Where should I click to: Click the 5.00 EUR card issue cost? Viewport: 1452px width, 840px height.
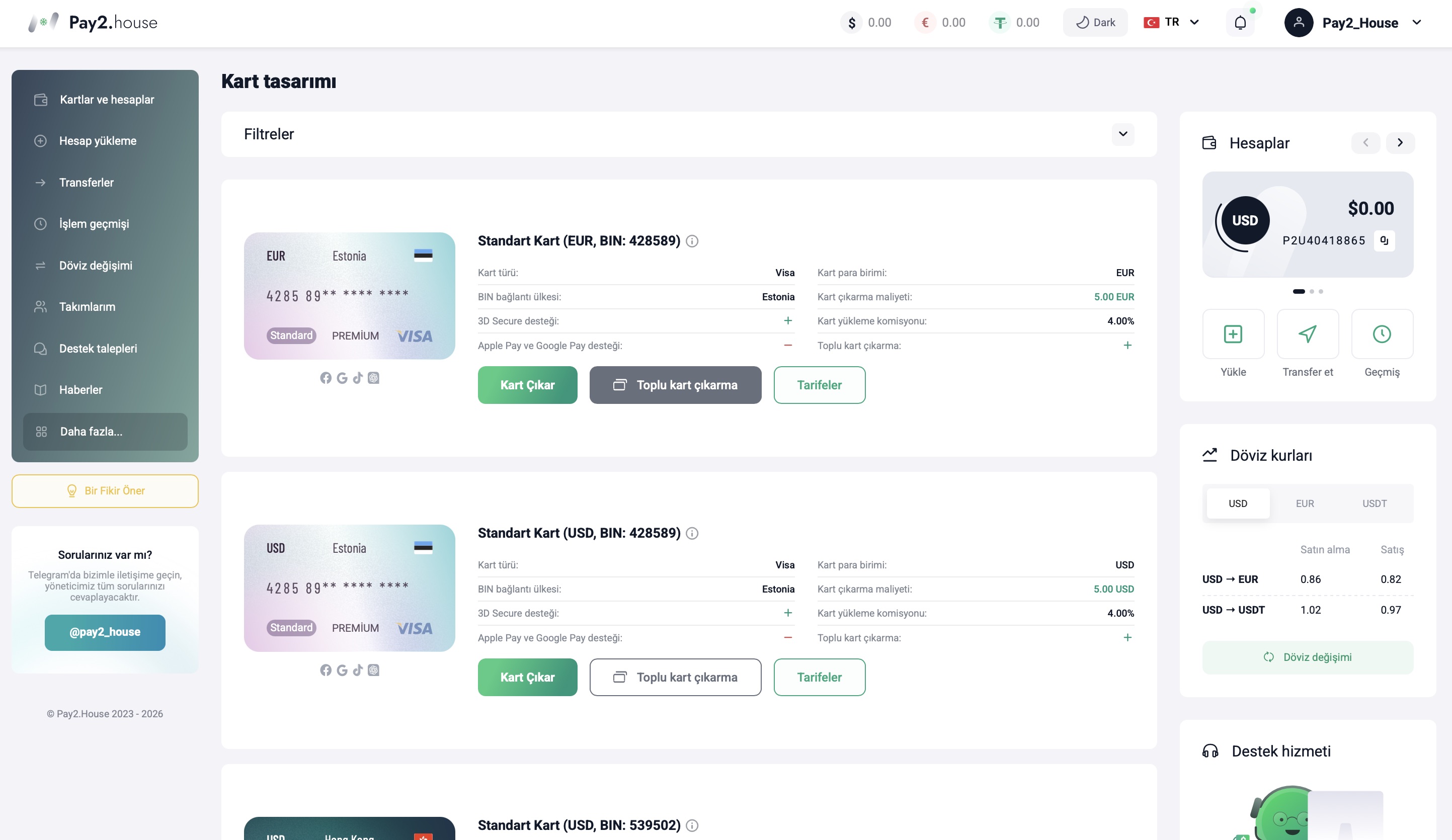point(1114,297)
